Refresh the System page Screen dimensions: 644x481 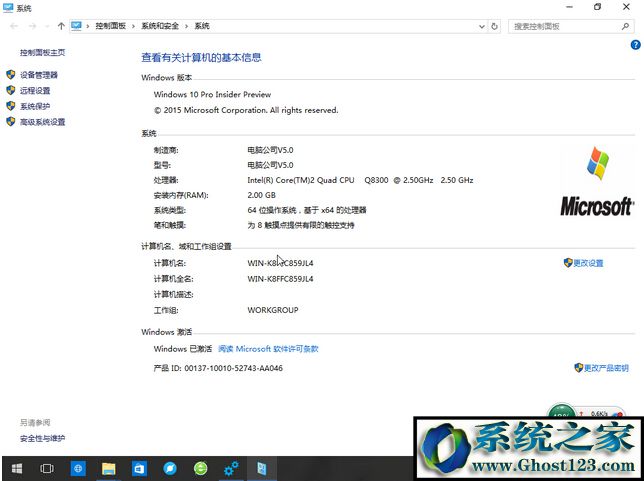coord(494,26)
